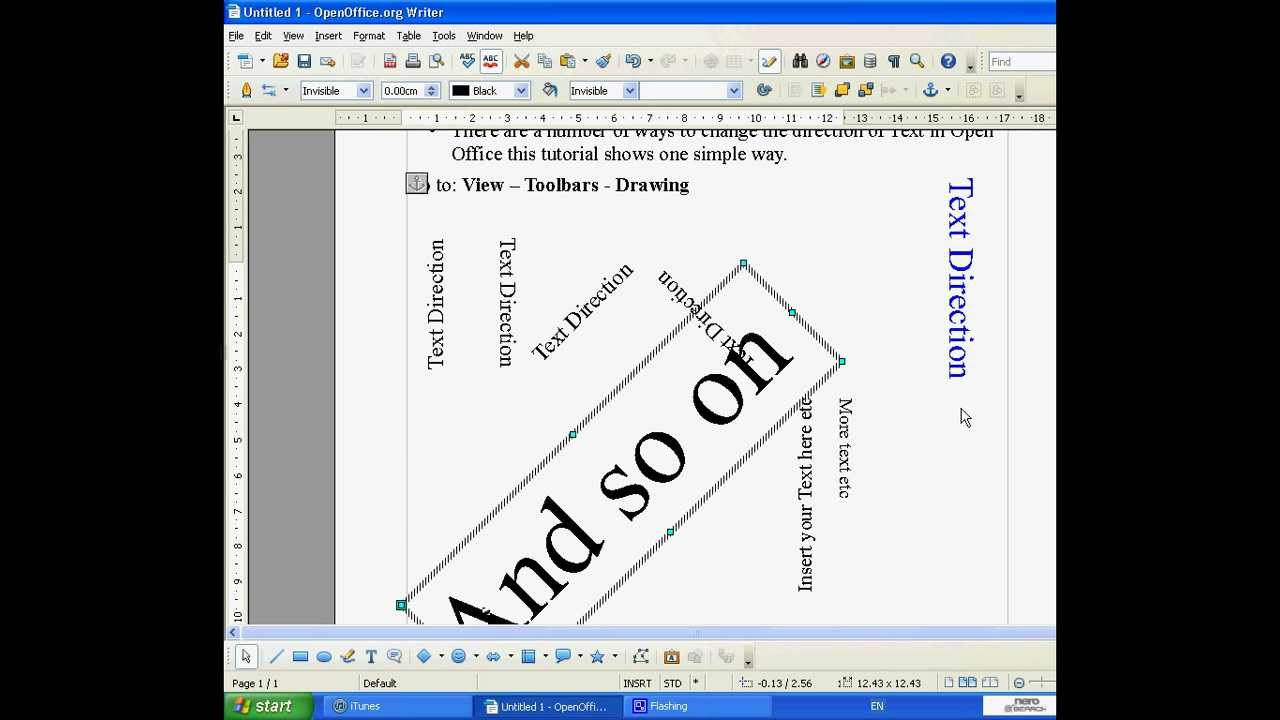Open the Change Anchor dropdown

947,91
